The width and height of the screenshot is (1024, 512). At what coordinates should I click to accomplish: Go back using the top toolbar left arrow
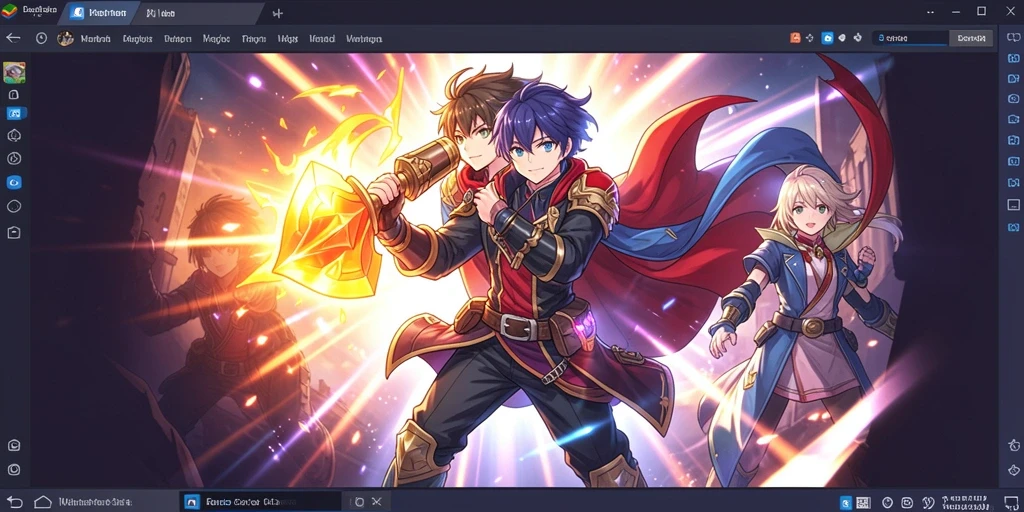[x=13, y=38]
